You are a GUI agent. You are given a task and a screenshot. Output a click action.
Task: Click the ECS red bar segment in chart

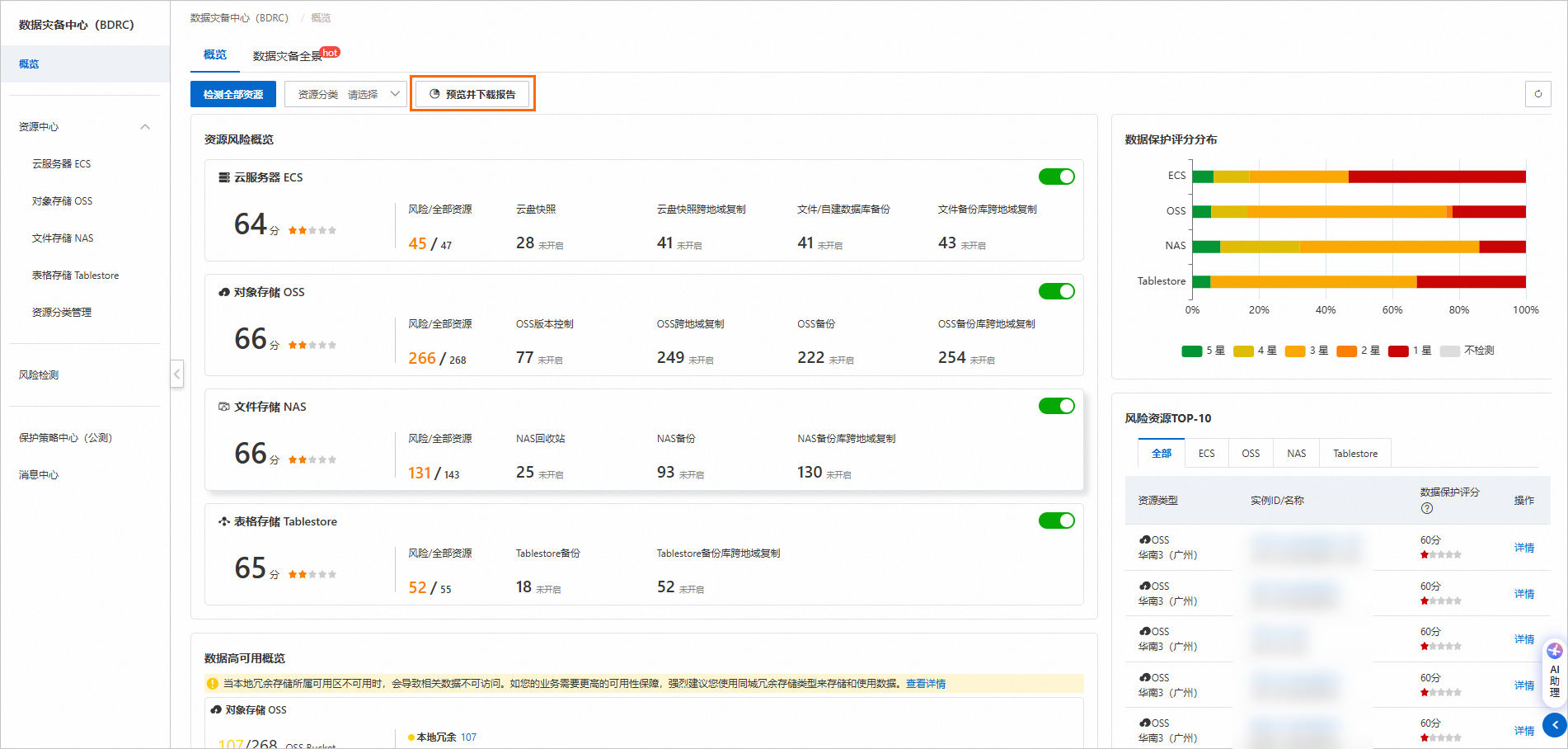1437,177
